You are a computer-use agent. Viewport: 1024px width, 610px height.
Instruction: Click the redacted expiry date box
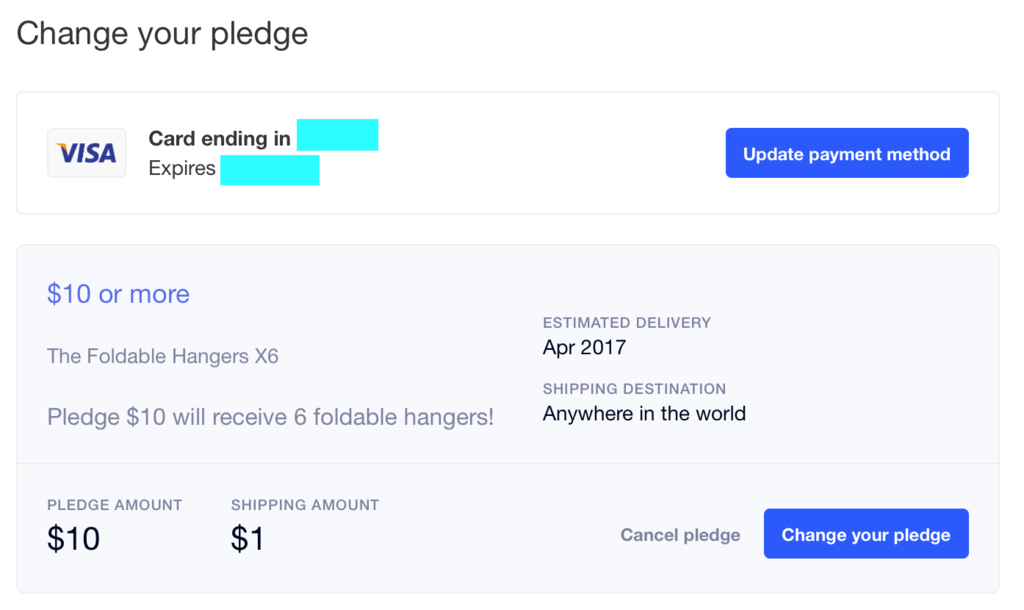click(269, 170)
